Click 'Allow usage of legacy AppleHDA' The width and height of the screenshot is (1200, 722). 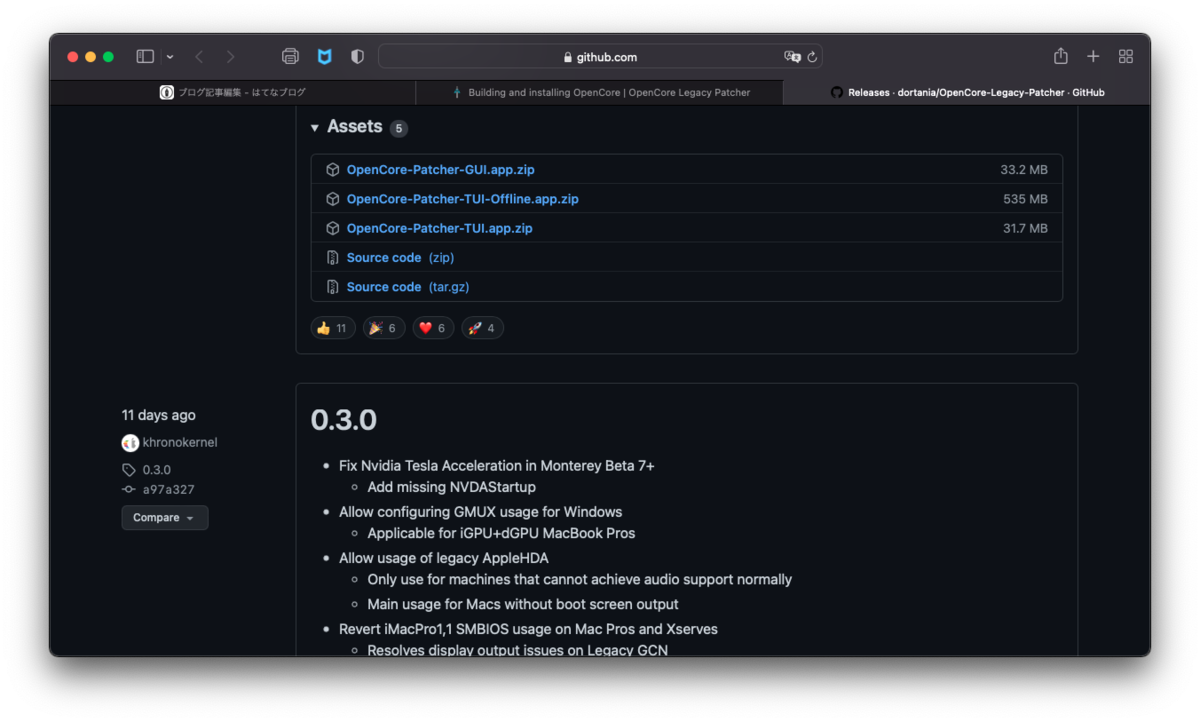444,558
